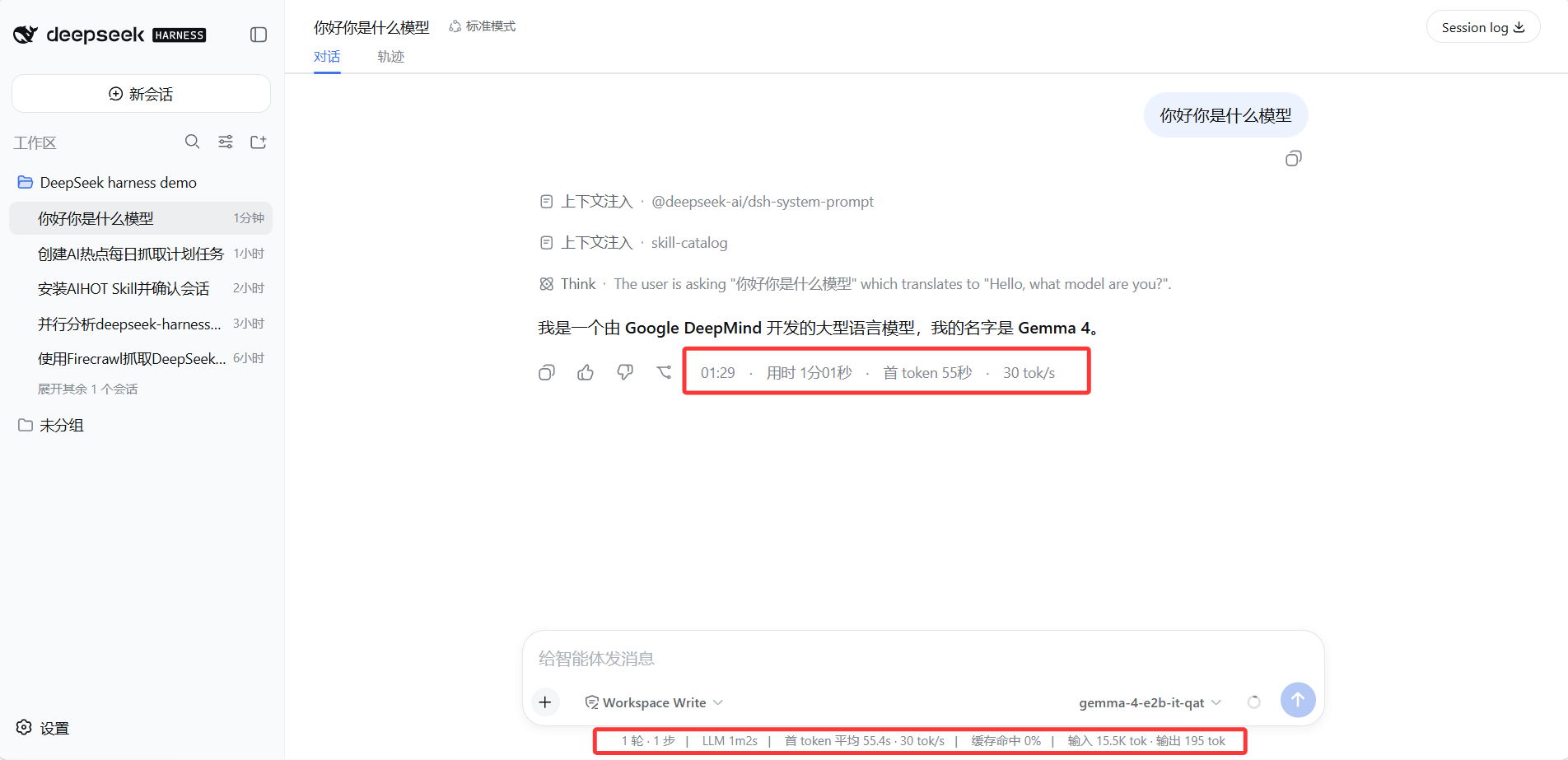The width and height of the screenshot is (1568, 760).
Task: Click the 30 tok/s speed stat in reply
Action: (1029, 373)
